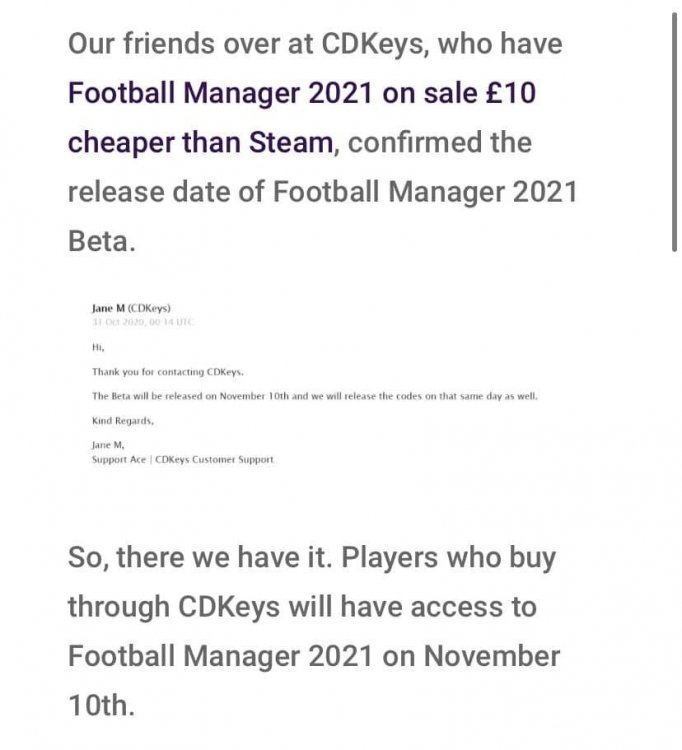Viewport: 682px width, 750px height.
Task: Click the Beta released November 10th sentence
Action: tap(315, 397)
